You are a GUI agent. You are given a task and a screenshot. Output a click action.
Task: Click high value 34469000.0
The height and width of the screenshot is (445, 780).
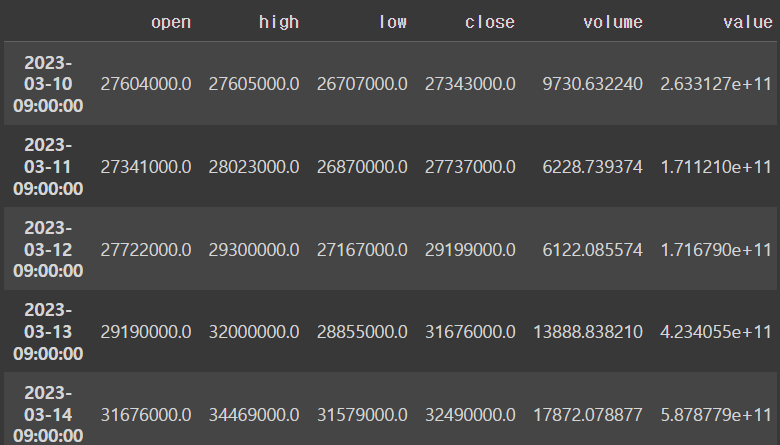254,415
